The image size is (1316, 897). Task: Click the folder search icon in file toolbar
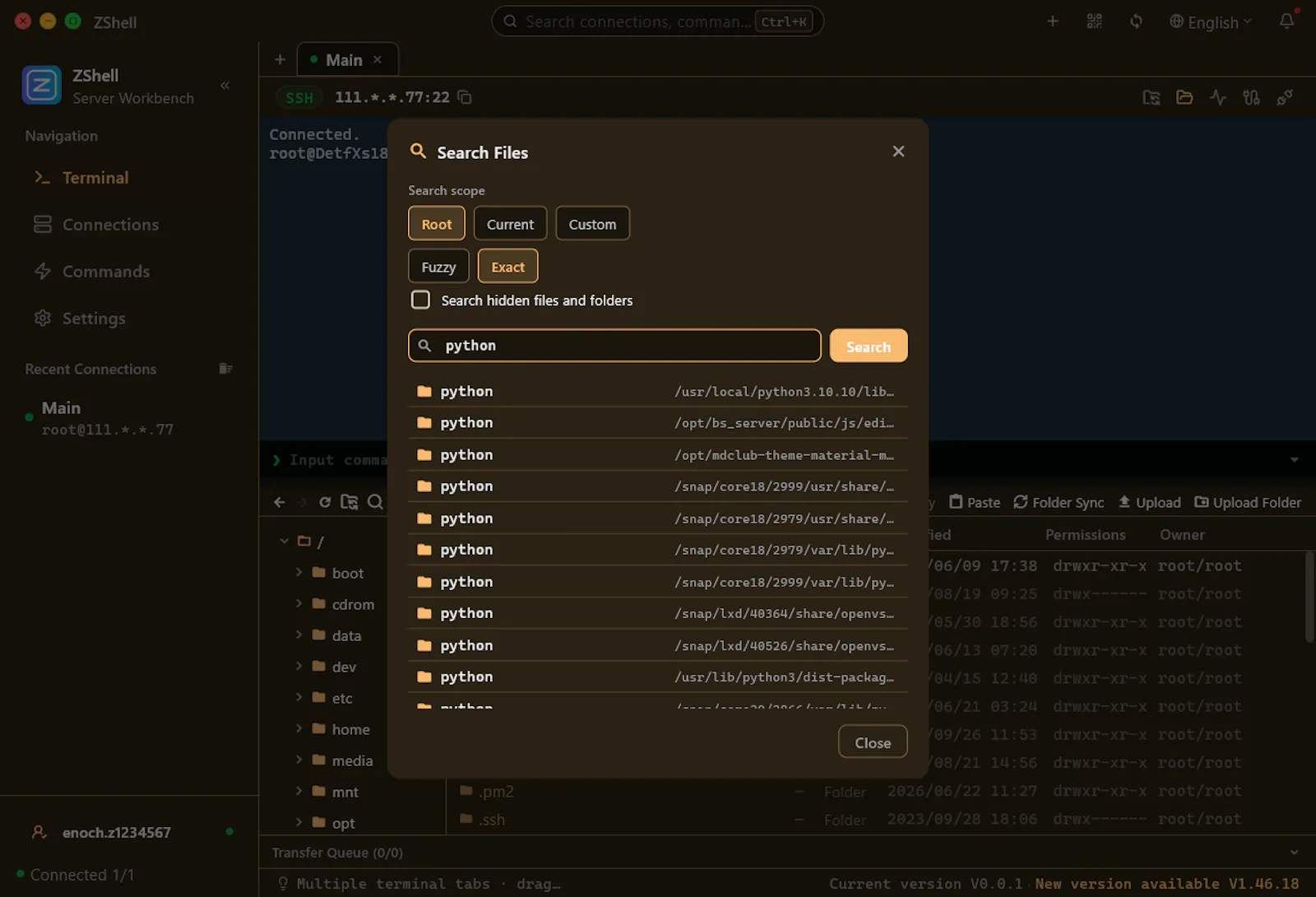350,502
